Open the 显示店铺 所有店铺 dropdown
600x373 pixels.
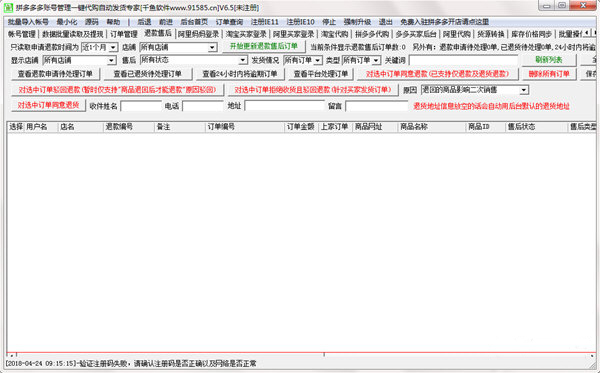point(79,60)
